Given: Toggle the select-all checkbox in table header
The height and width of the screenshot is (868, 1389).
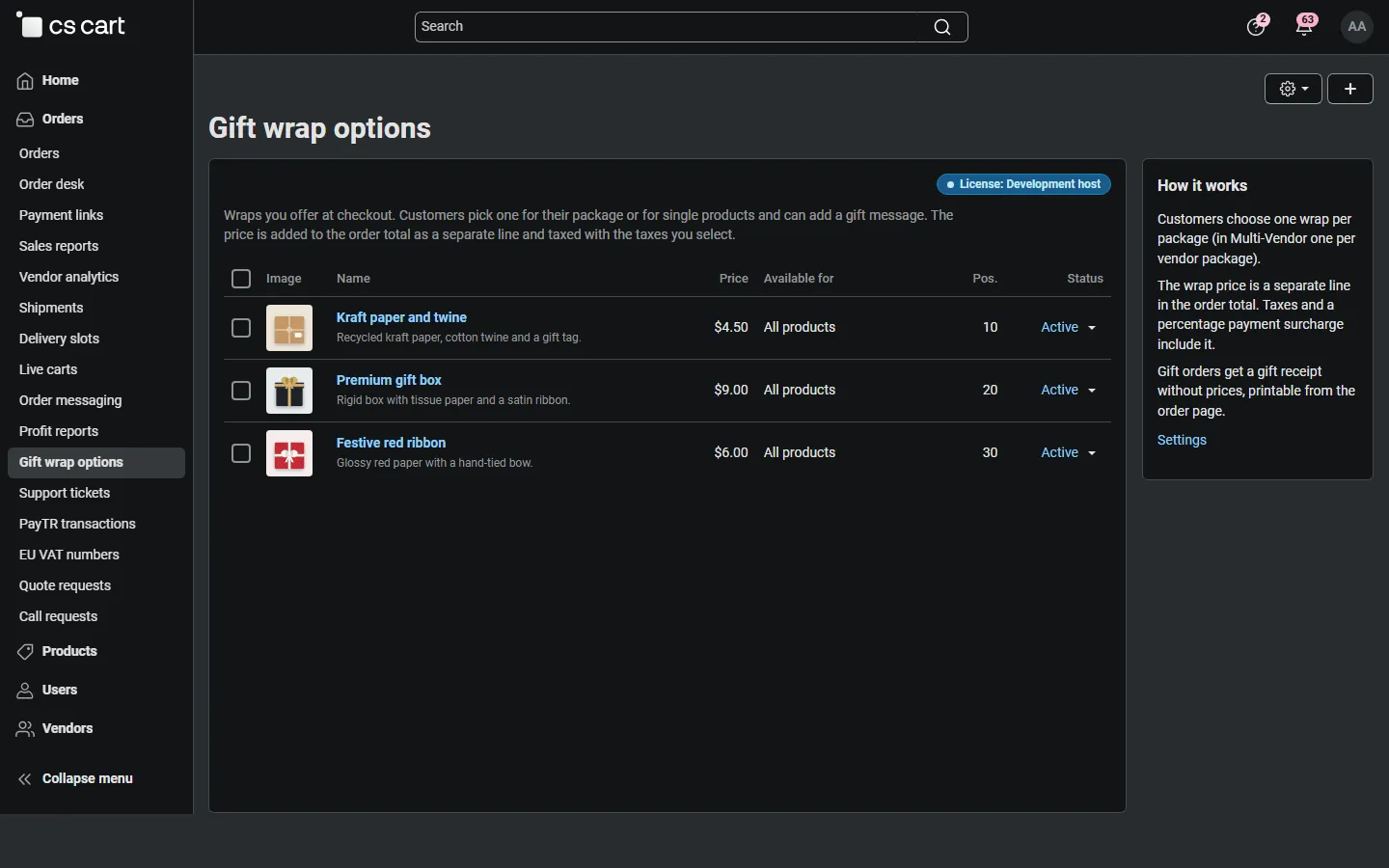Looking at the screenshot, I should (x=241, y=279).
